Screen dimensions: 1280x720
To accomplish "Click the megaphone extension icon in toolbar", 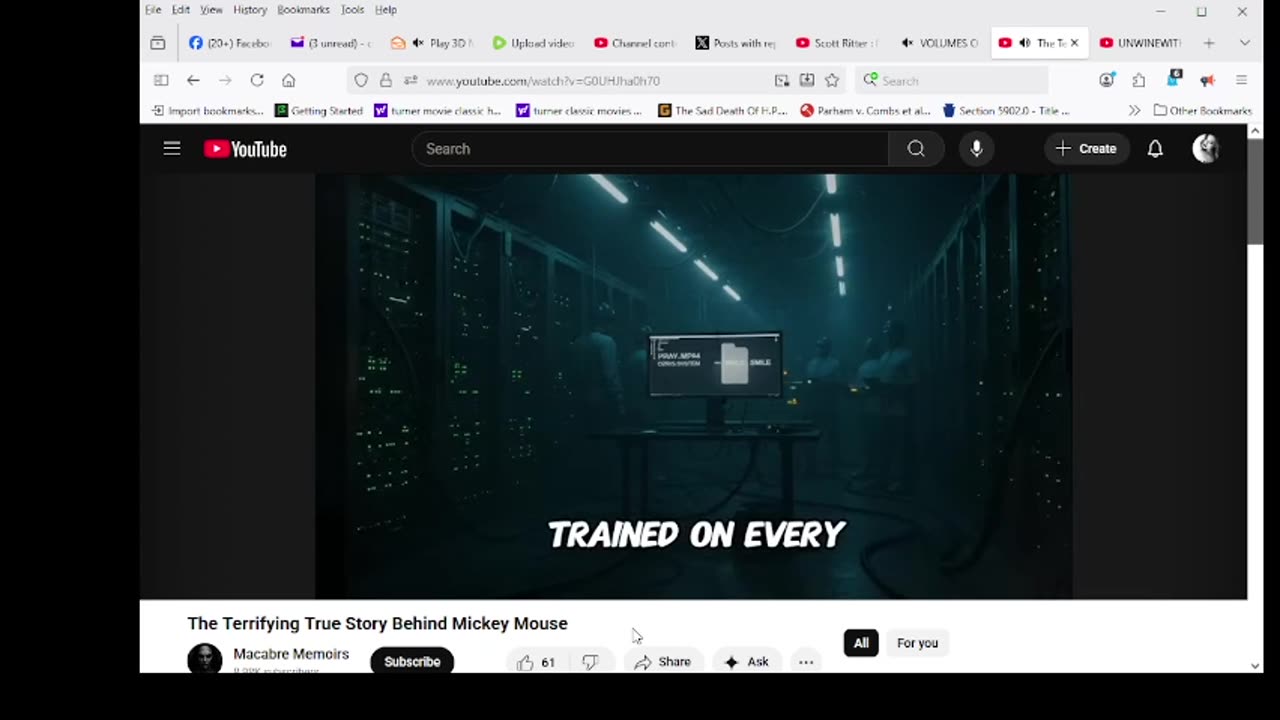I will [x=1207, y=80].
